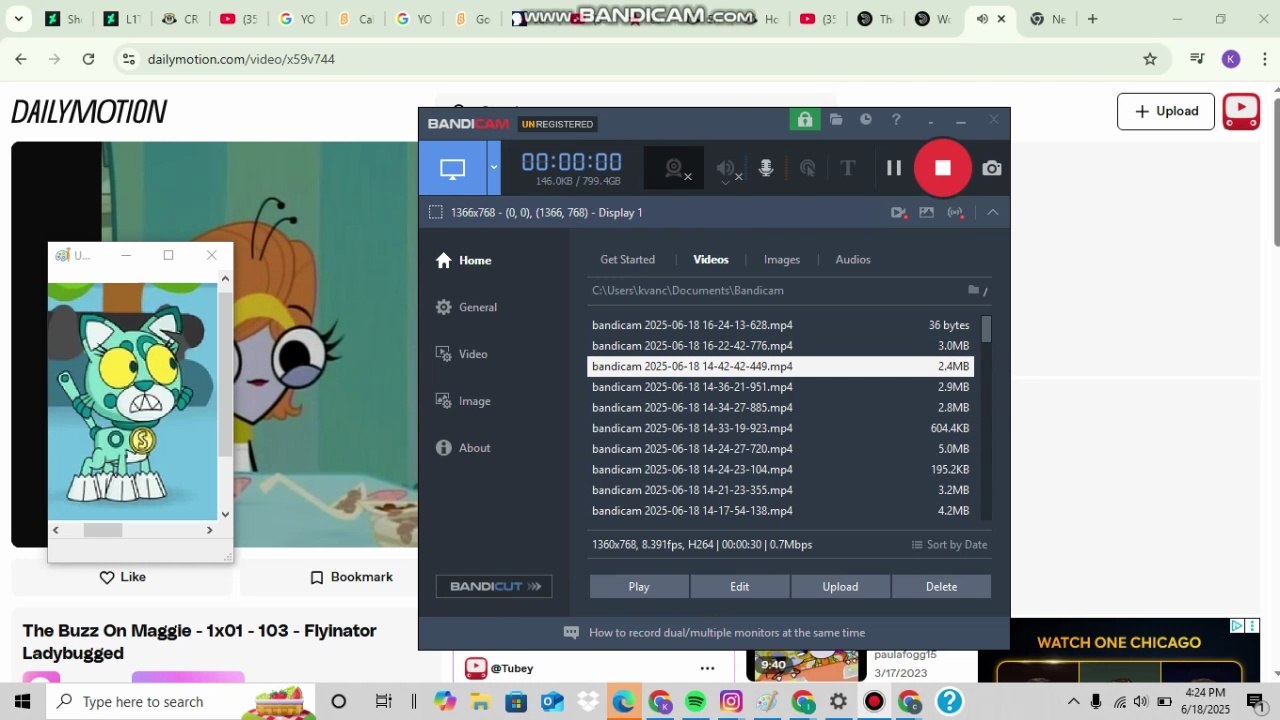Open General settings in Bandicam sidebar
Image resolution: width=1280 pixels, height=720 pixels.
(x=466, y=307)
